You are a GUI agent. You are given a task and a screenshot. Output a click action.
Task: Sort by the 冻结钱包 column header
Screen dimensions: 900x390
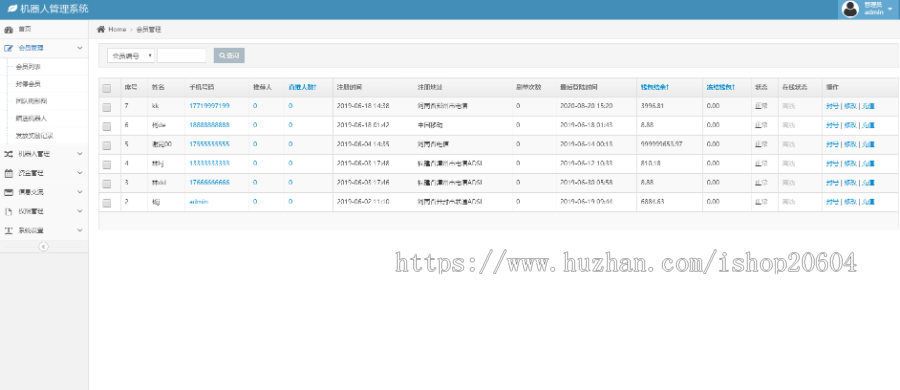click(721, 87)
